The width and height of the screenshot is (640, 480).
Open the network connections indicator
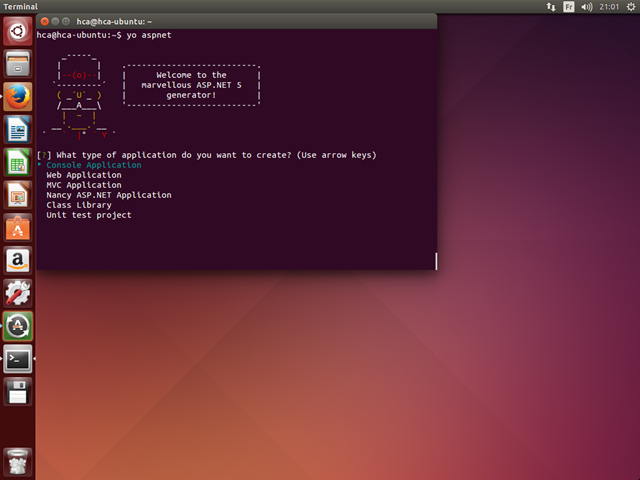(x=551, y=7)
